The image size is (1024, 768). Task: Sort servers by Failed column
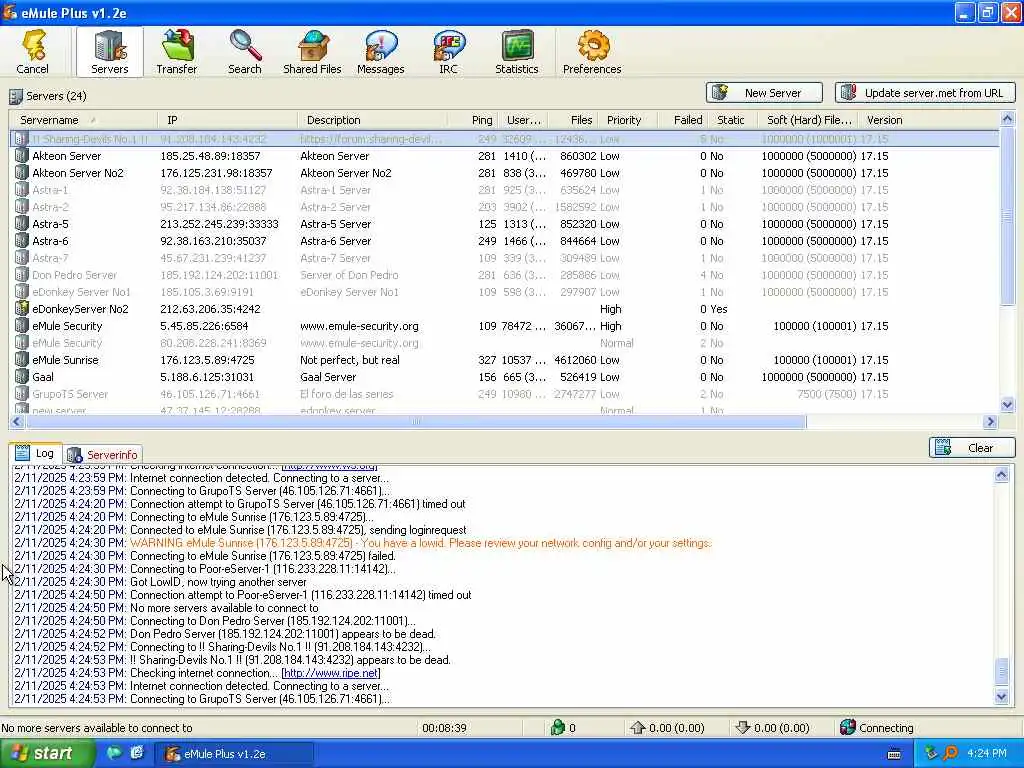pyautogui.click(x=680, y=120)
